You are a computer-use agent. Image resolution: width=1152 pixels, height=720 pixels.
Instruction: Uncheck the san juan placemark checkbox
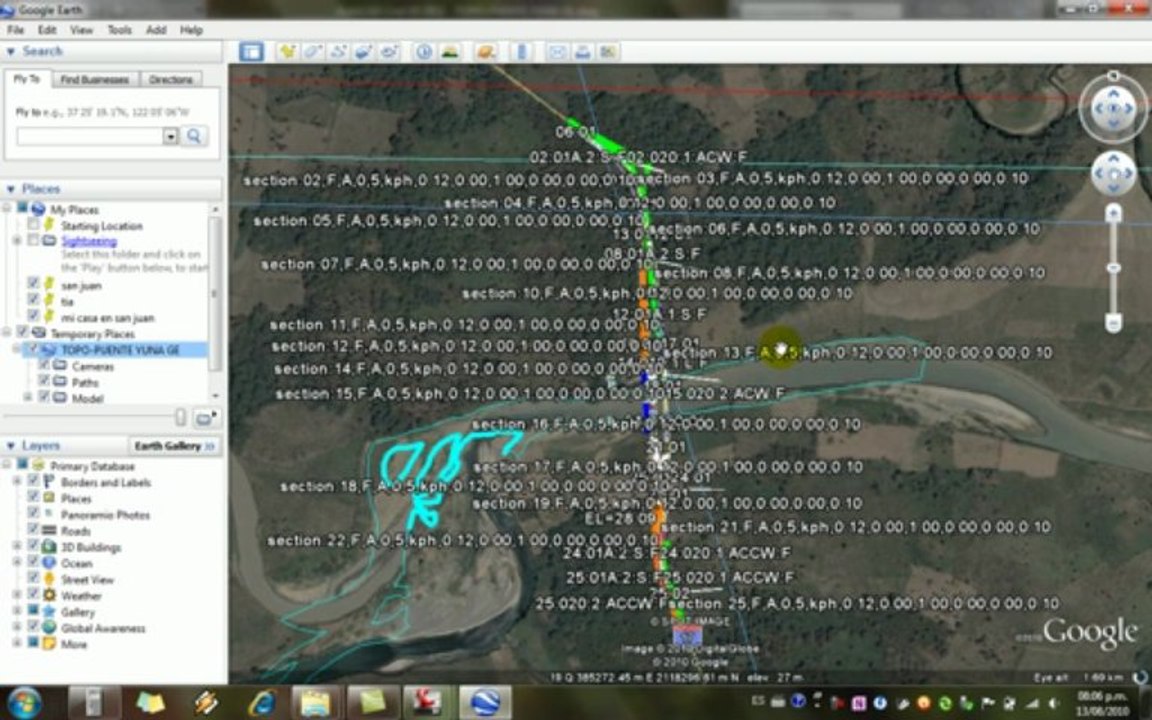33,284
